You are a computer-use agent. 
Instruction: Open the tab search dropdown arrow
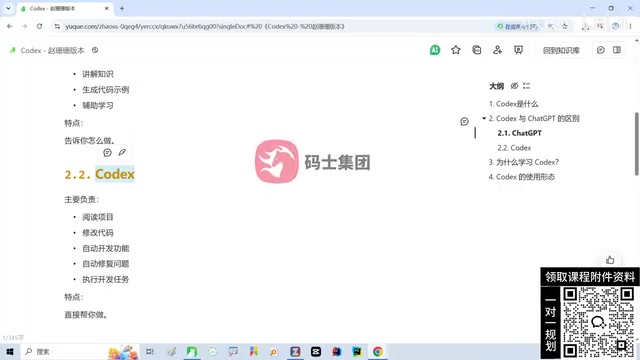8,9
